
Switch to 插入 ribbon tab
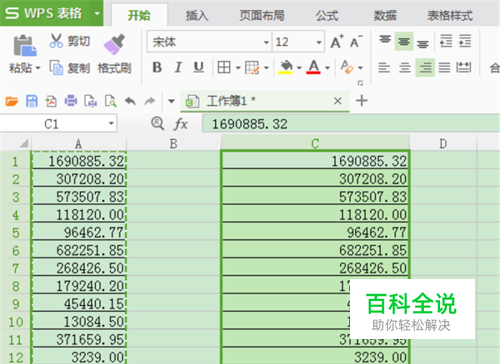pos(197,15)
